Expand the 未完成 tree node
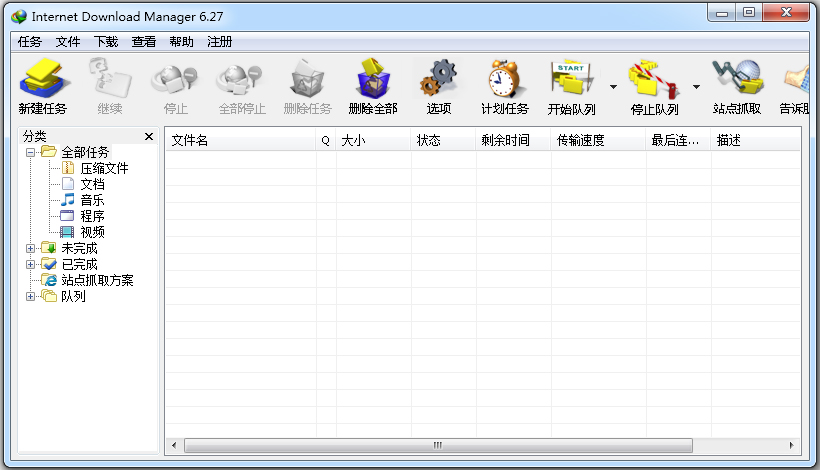Viewport: 820px width, 470px height. pos(31,248)
